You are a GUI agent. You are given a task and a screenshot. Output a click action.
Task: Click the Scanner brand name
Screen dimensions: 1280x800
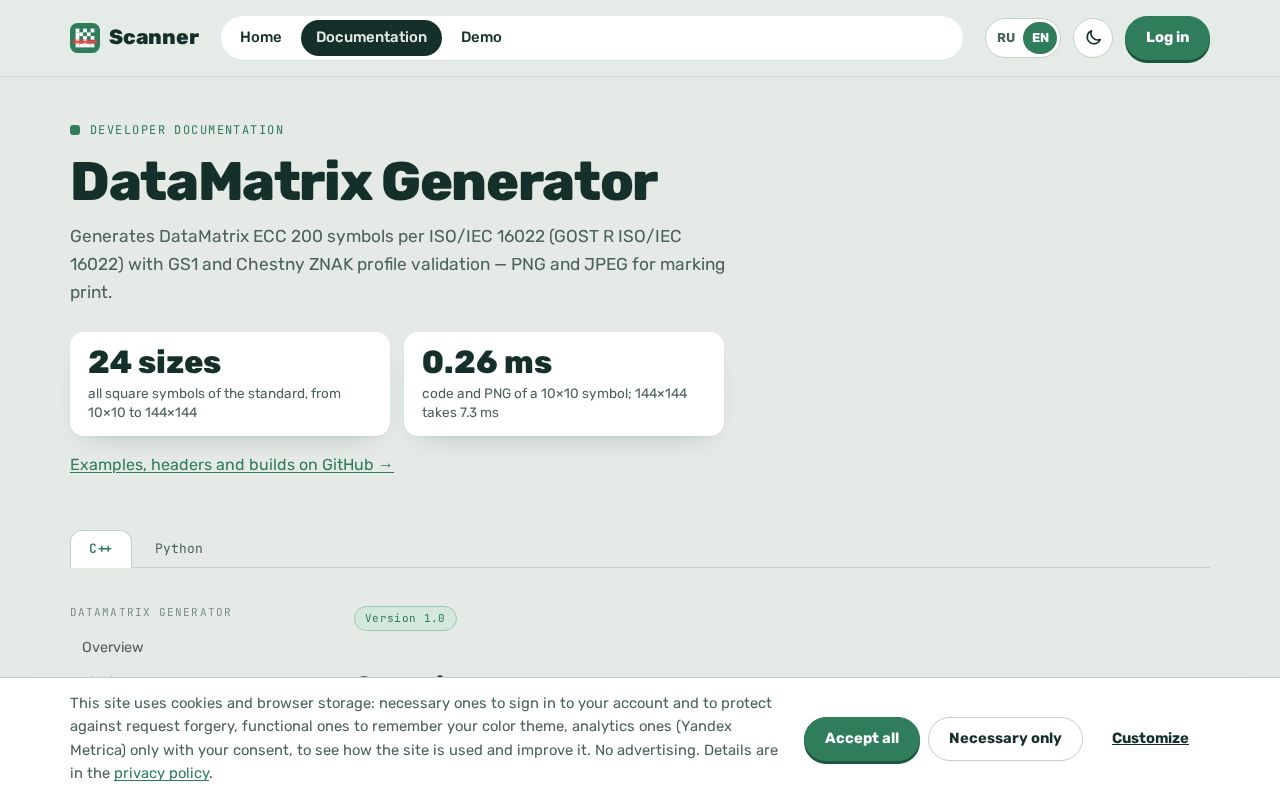(x=154, y=38)
